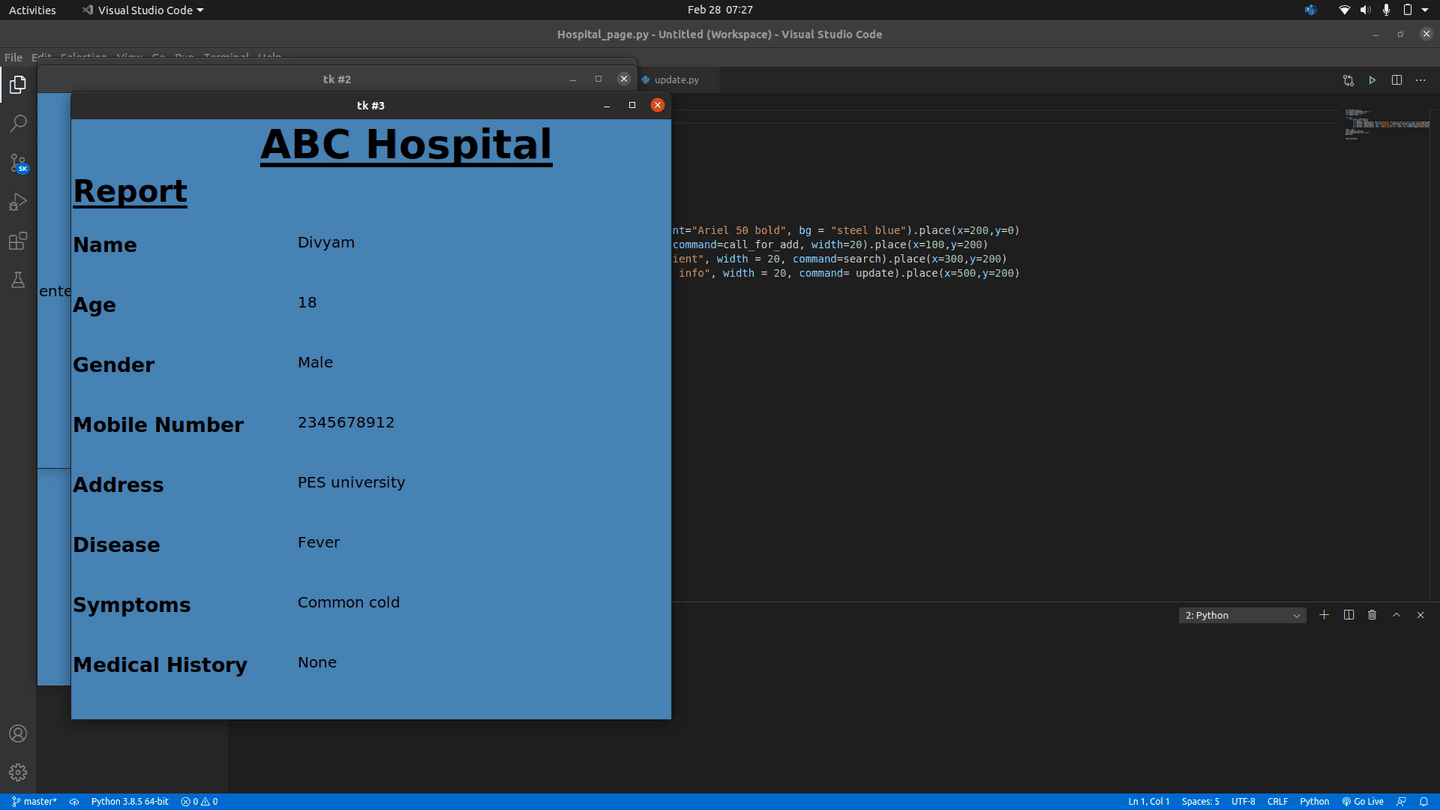Open the Explorer view in activity bar
Image resolution: width=1440 pixels, height=810 pixels.
[18, 85]
